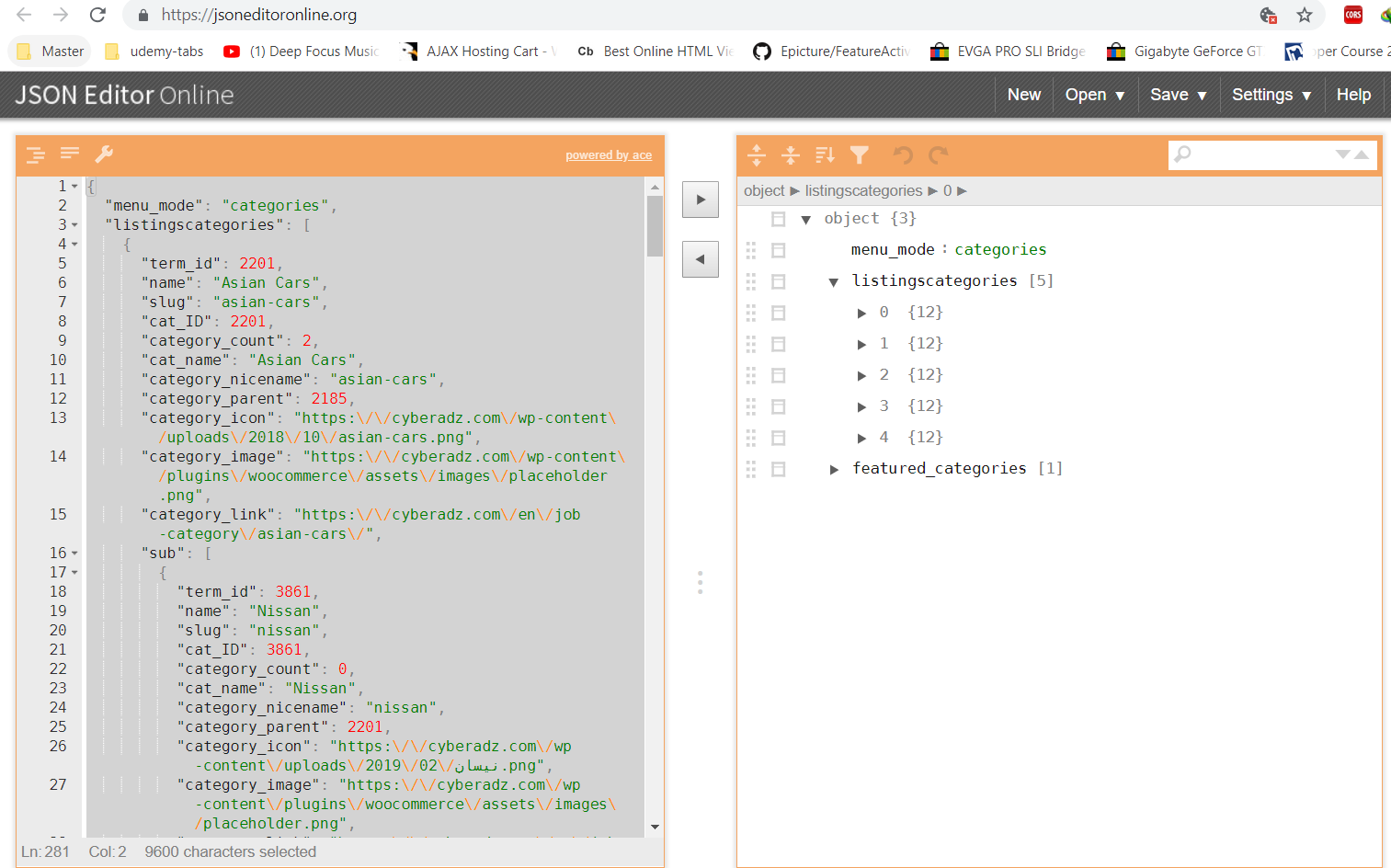The width and height of the screenshot is (1391, 868).
Task: Open action menu for menu_mode row
Action: pos(779,250)
